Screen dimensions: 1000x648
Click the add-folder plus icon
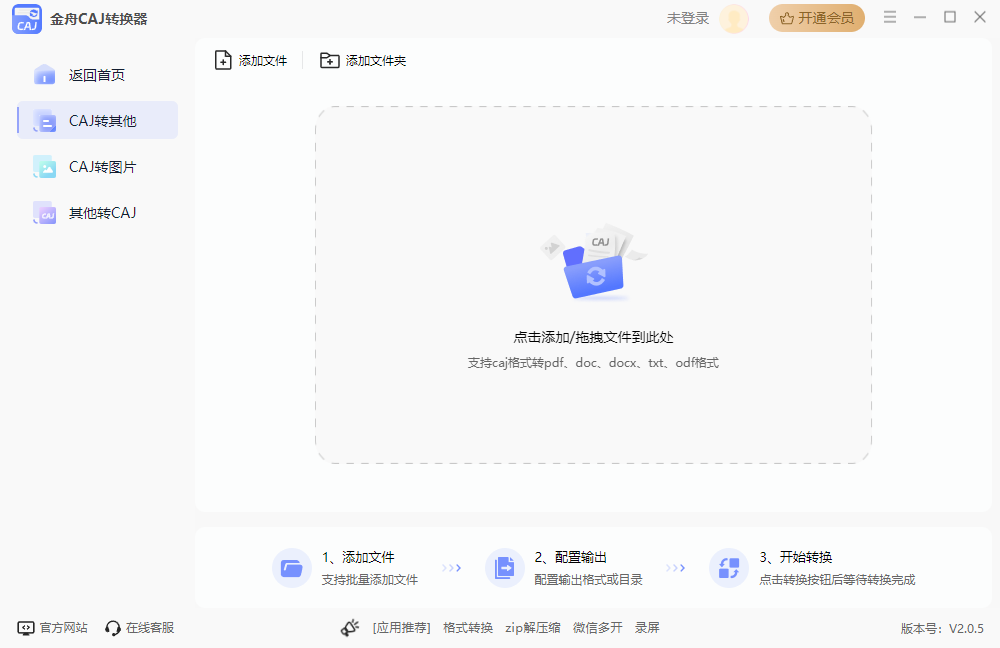coord(329,60)
